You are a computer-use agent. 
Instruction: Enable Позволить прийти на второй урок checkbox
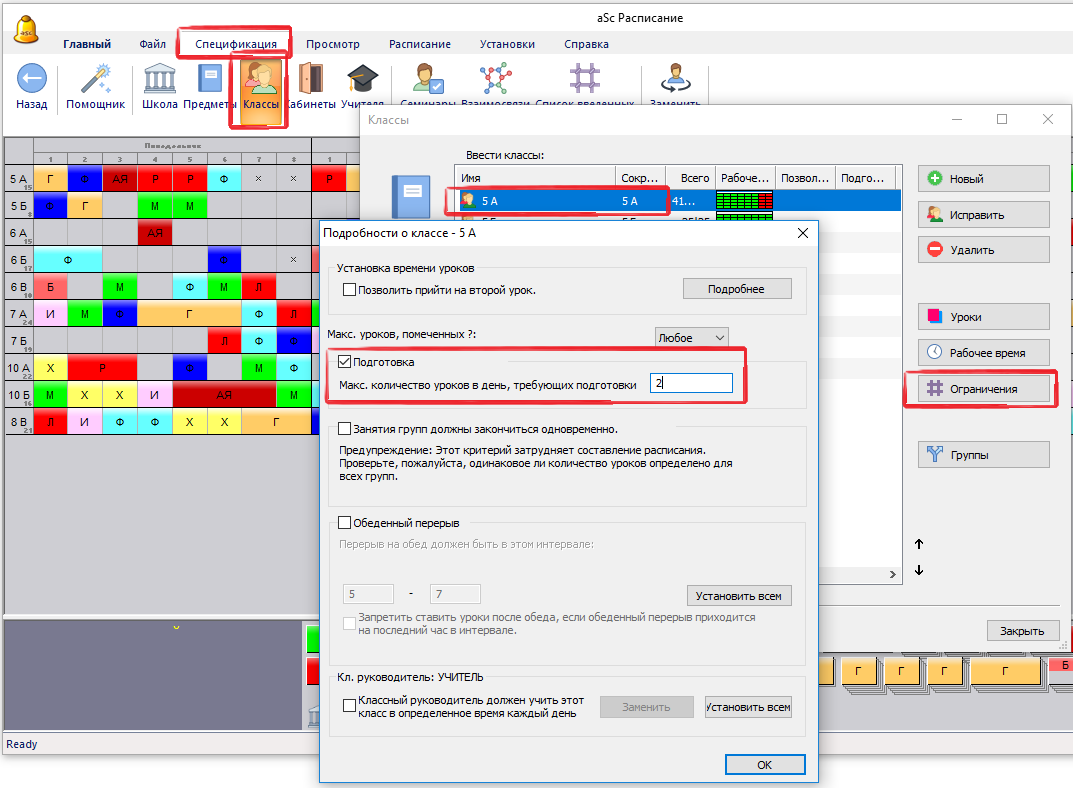(350, 290)
